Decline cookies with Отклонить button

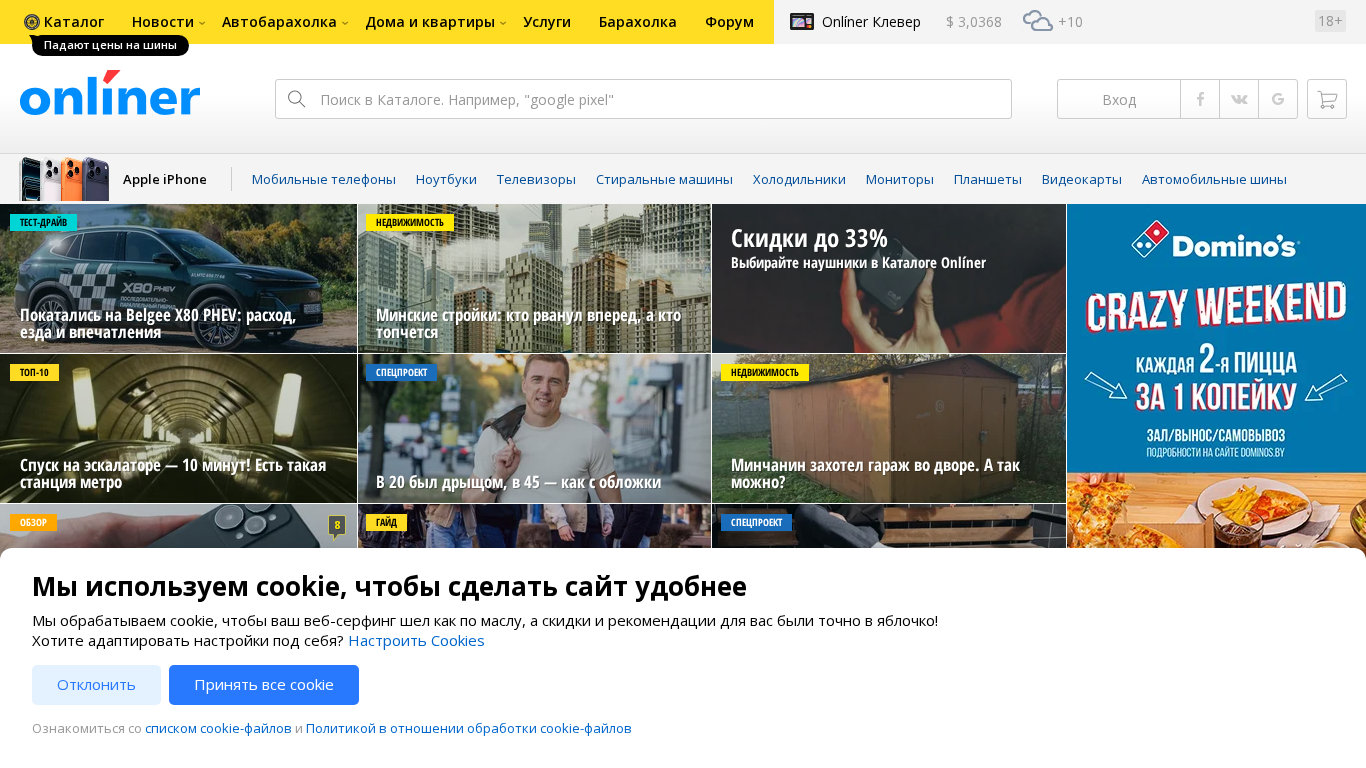pyautogui.click(x=96, y=685)
